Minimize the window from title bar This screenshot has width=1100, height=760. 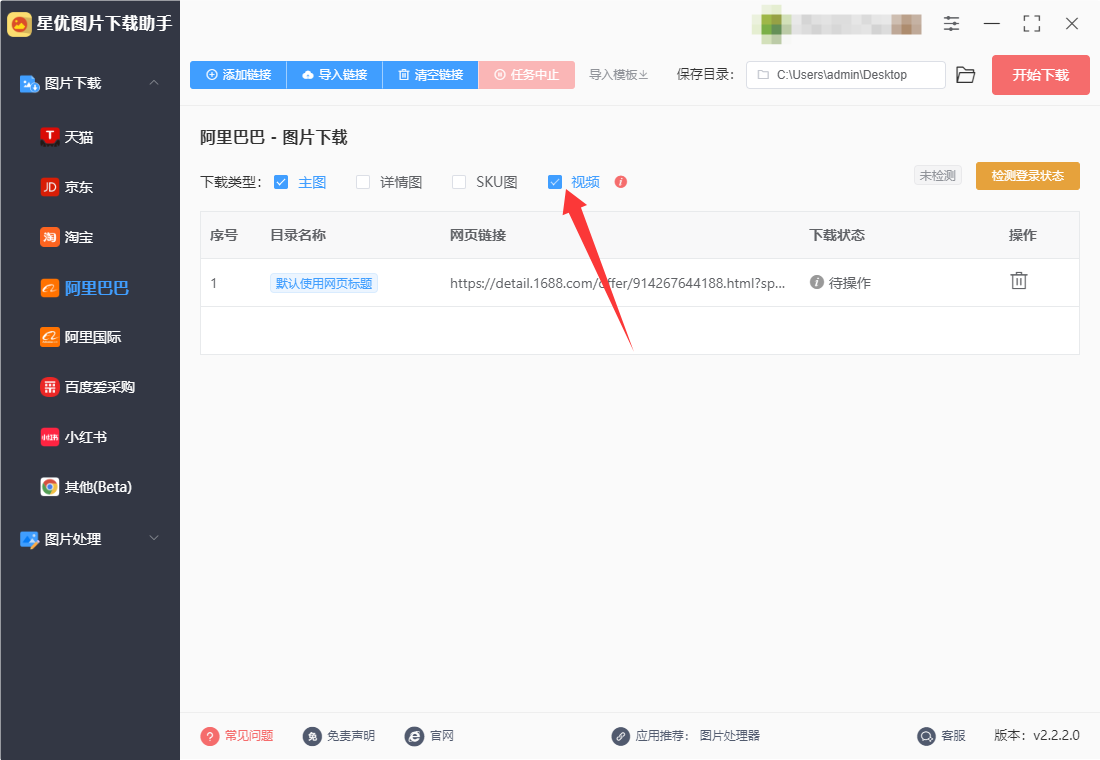coord(992,24)
